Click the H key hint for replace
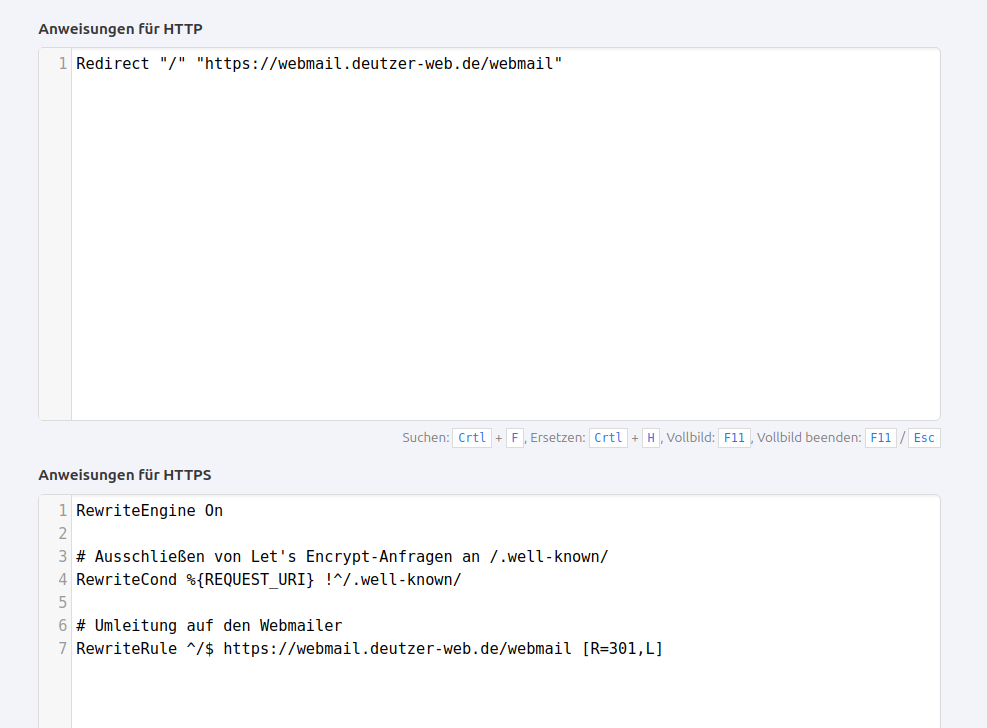 click(651, 438)
